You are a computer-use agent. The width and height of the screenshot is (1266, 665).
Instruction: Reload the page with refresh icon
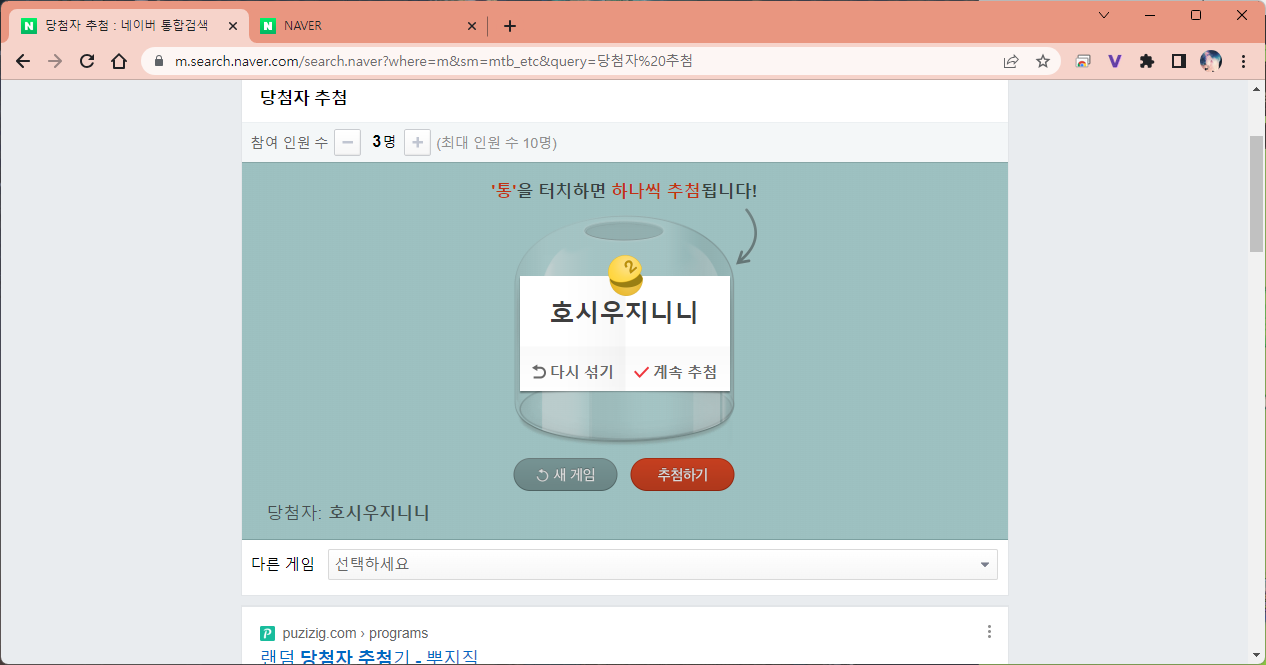(x=87, y=61)
